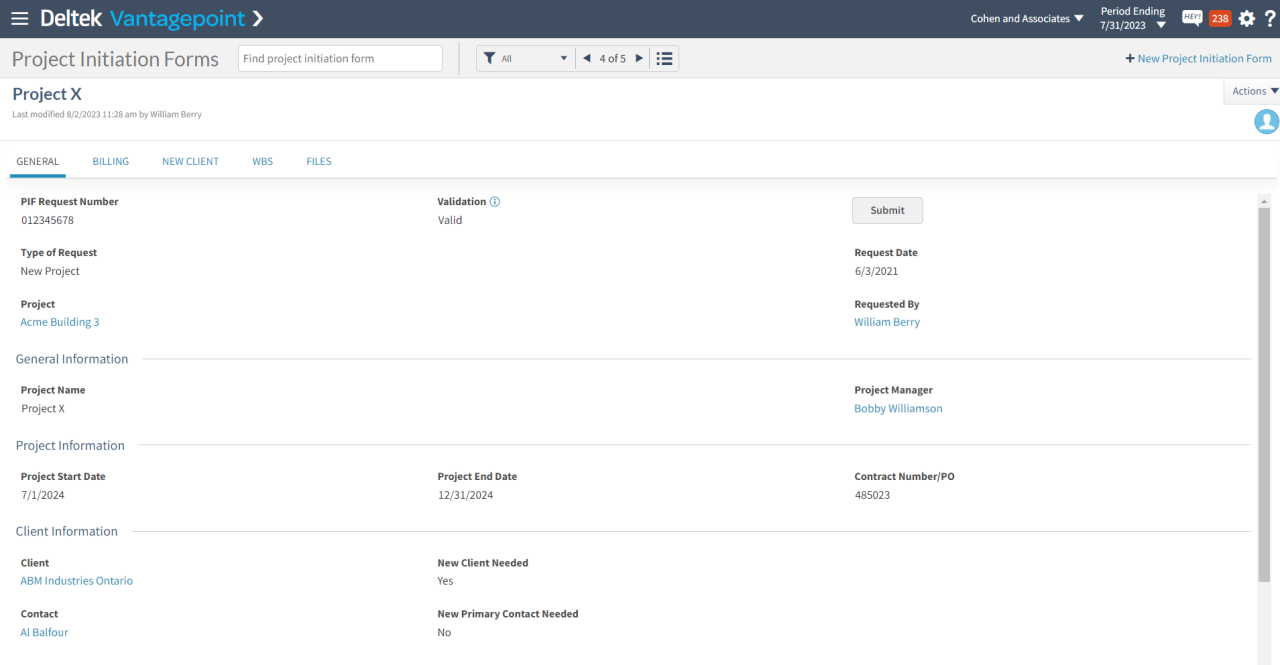Viewport: 1280px width, 665px height.
Task: Expand the All filter dropdown
Action: coord(526,59)
